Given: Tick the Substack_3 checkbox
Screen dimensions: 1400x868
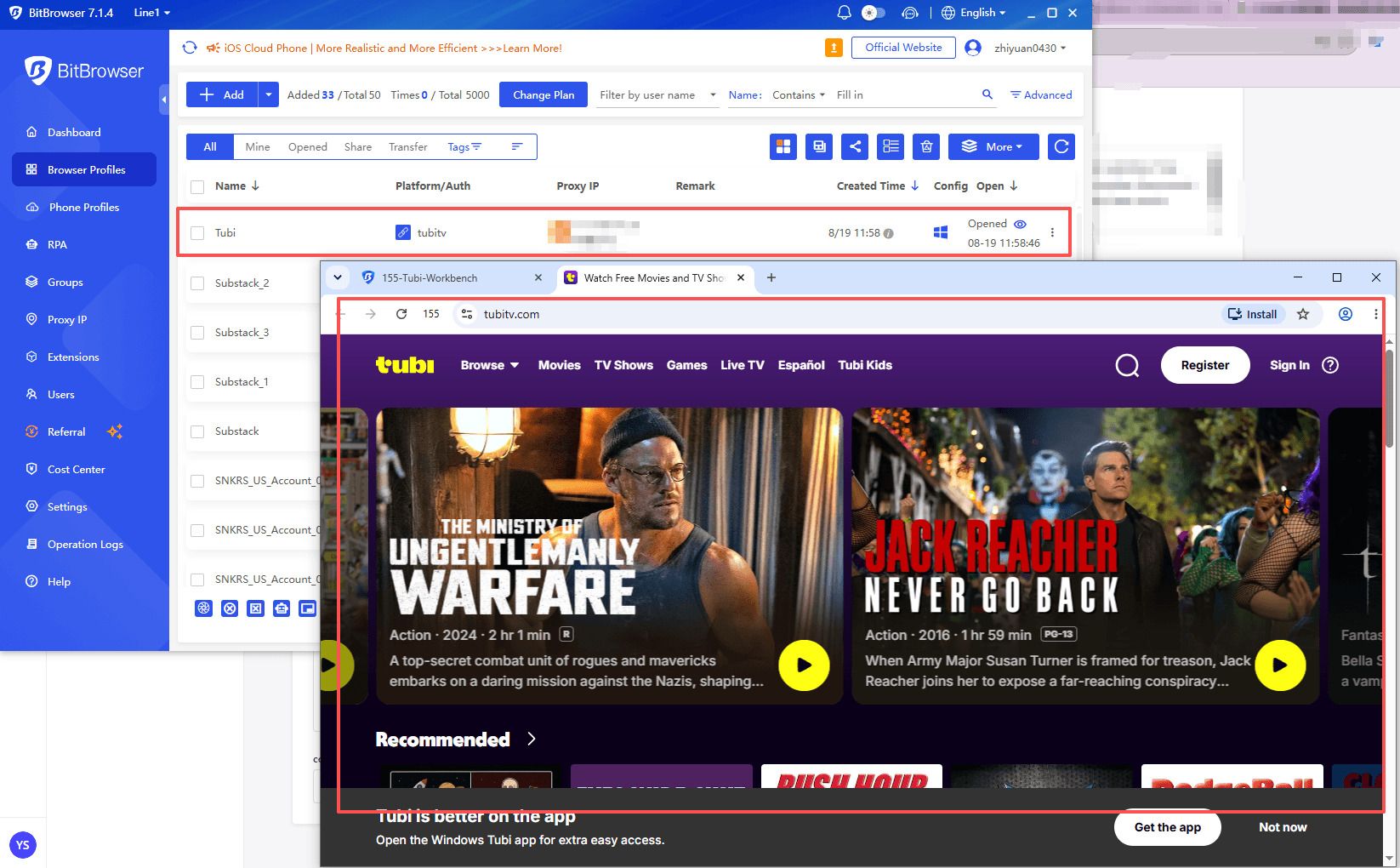Looking at the screenshot, I should [197, 333].
